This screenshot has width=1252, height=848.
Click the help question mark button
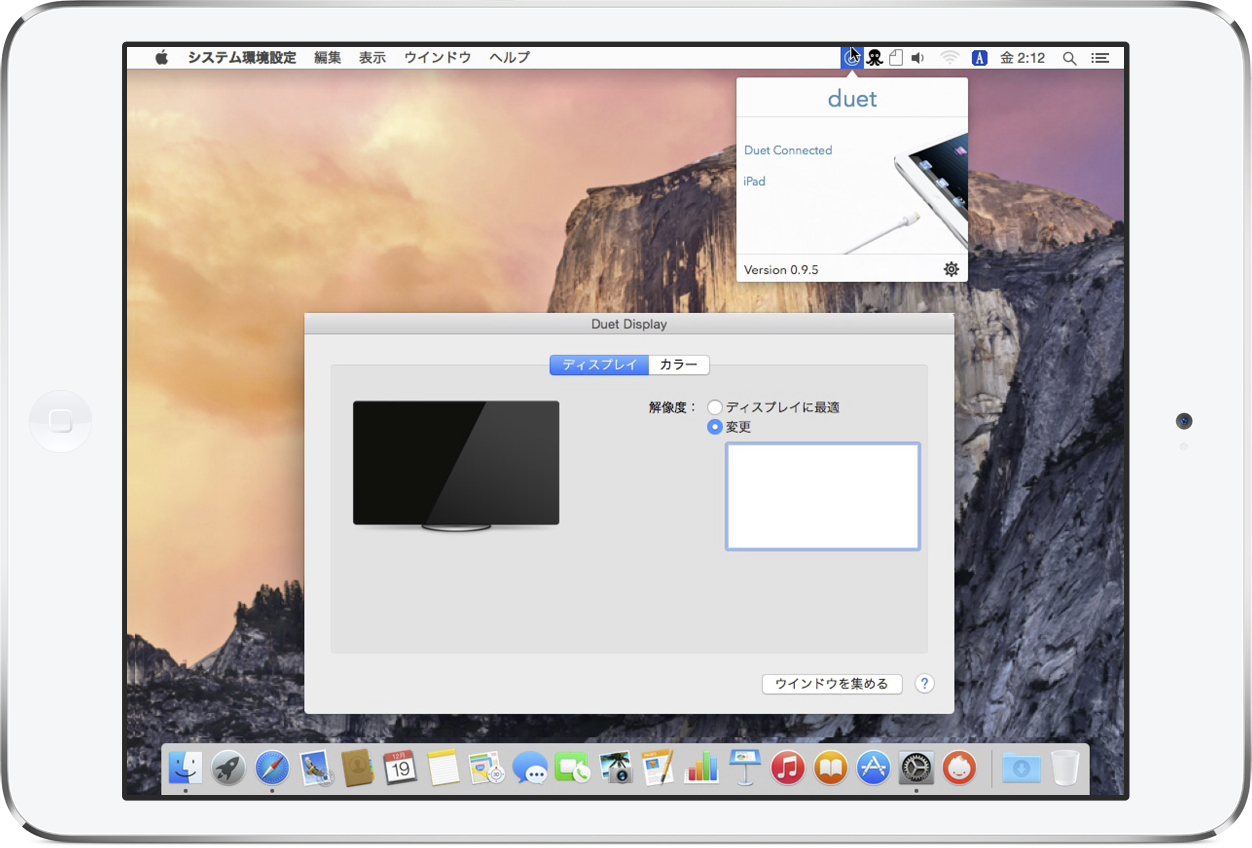[925, 684]
